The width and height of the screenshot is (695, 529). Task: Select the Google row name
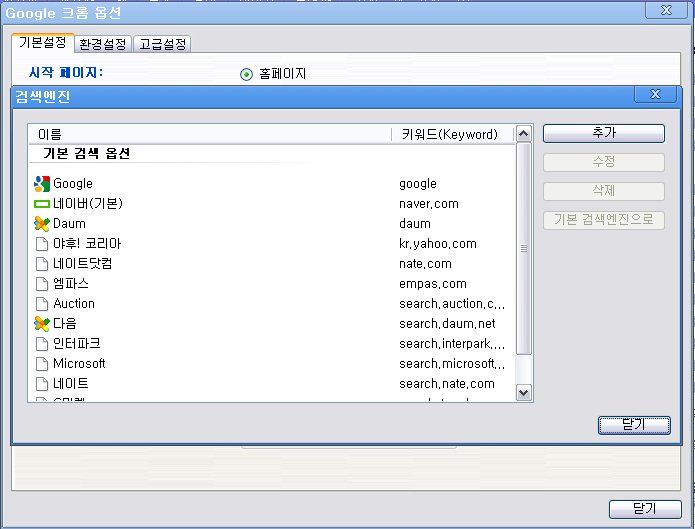coord(73,184)
